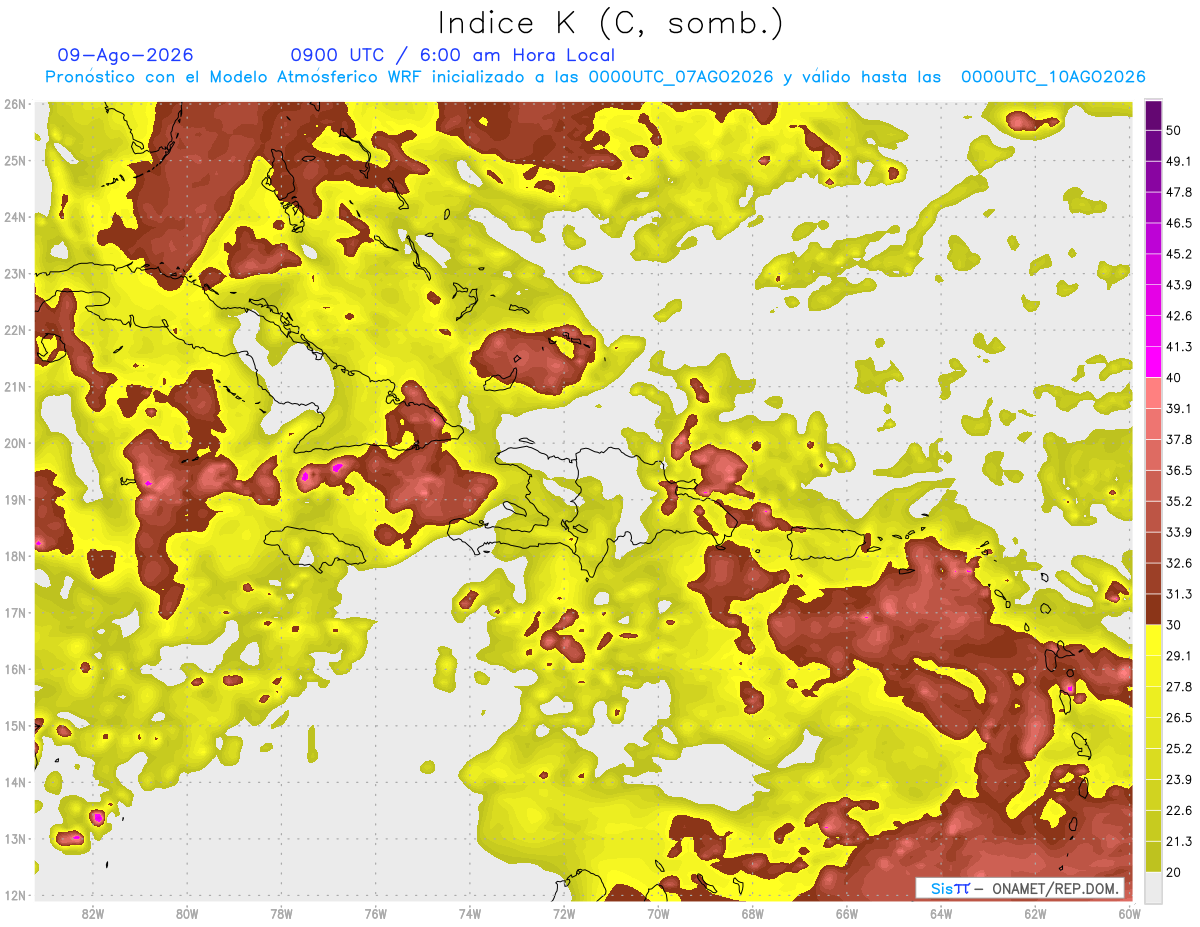Click latitude label "24N"
Image resolution: width=1200 pixels, height=927 pixels.
15,217
